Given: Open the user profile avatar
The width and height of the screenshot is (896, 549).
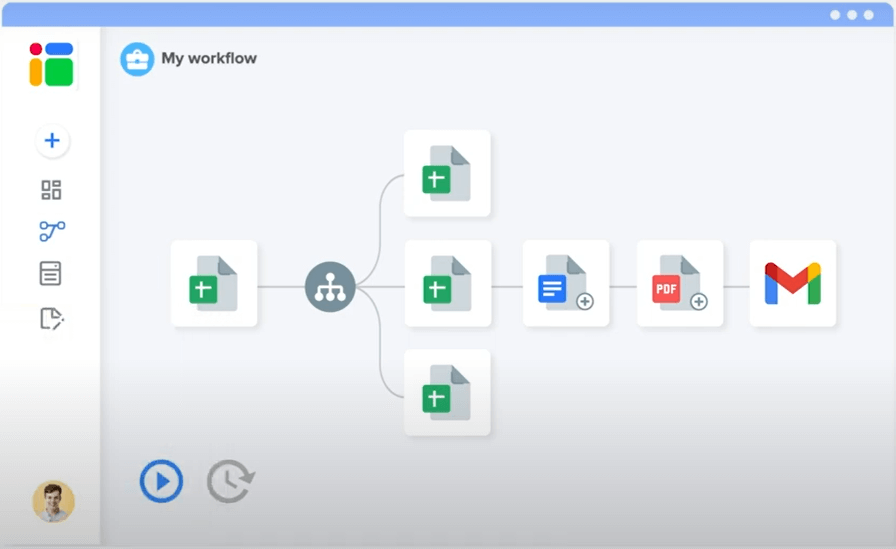Looking at the screenshot, I should coord(53,501).
